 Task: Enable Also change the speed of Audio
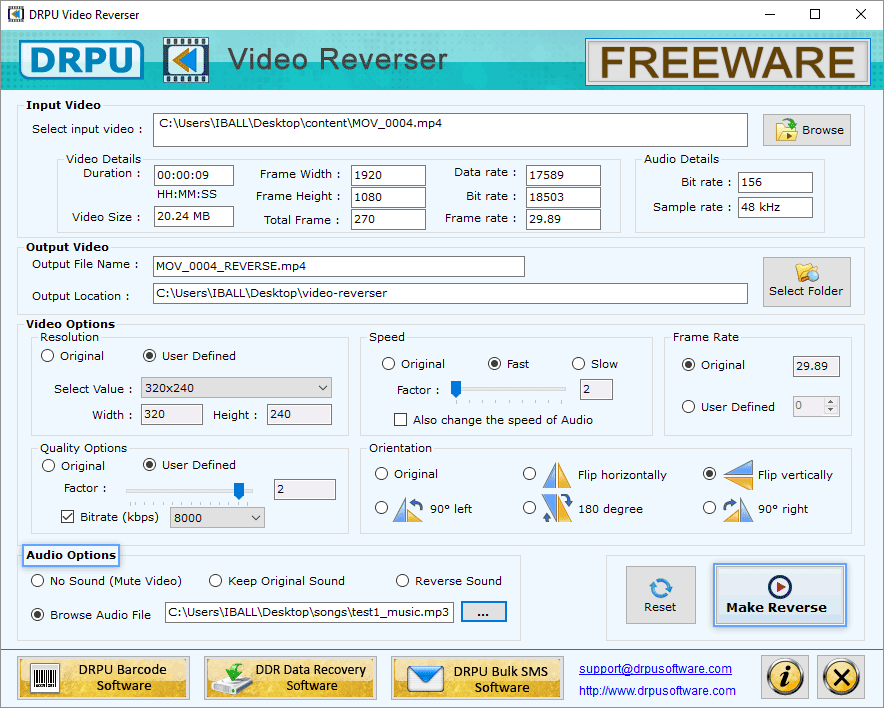tap(400, 419)
